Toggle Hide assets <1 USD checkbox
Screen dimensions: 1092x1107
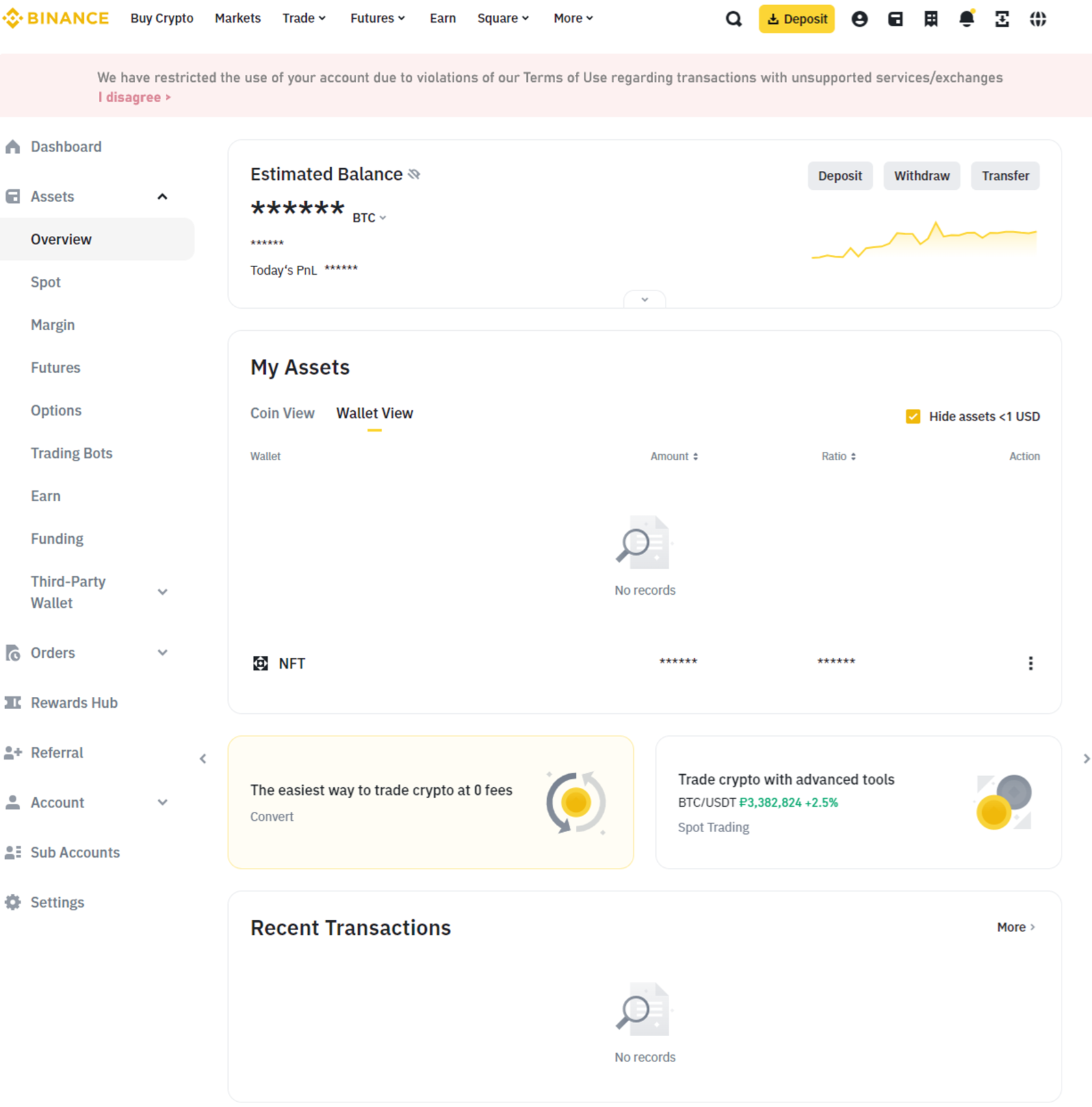tap(913, 417)
